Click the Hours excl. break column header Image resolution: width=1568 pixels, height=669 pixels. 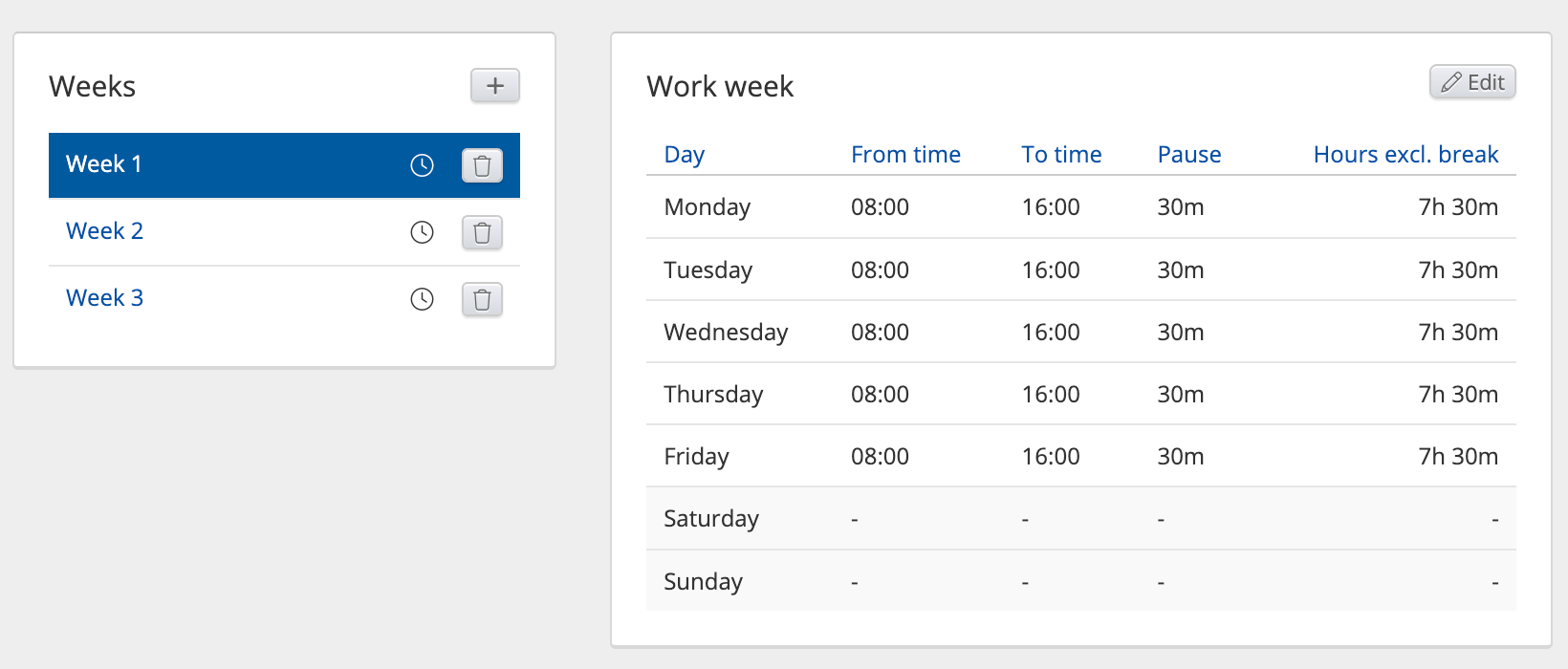click(1405, 155)
